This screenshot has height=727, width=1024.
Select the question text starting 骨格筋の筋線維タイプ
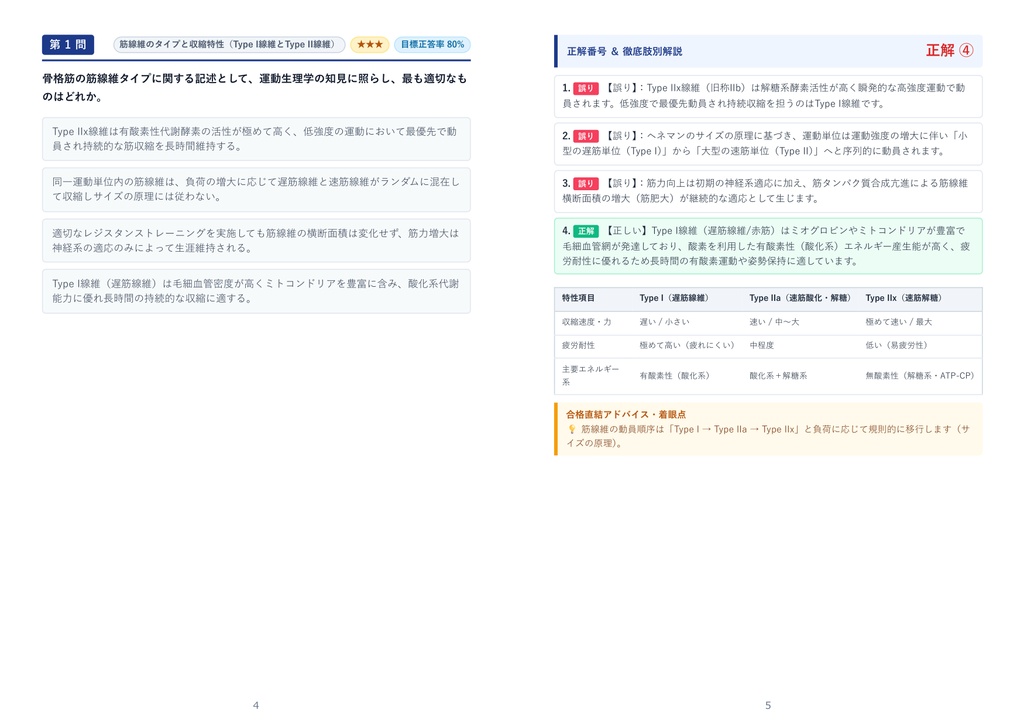[x=255, y=88]
